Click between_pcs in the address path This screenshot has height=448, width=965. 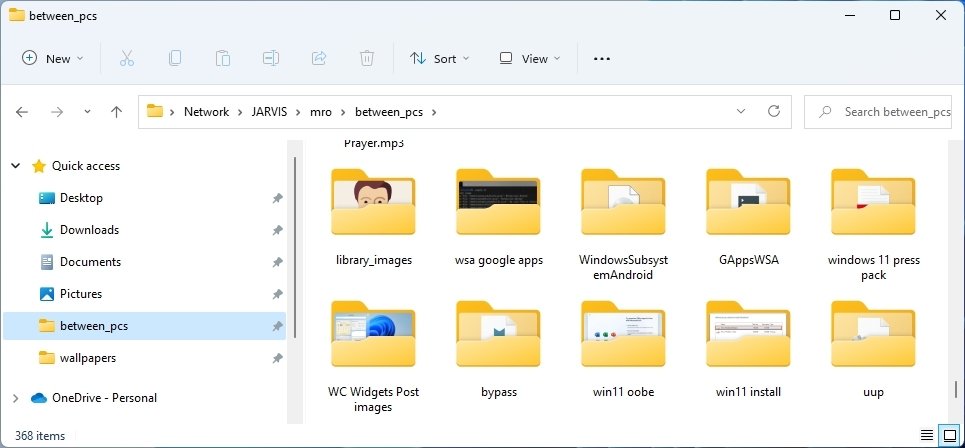(x=389, y=112)
